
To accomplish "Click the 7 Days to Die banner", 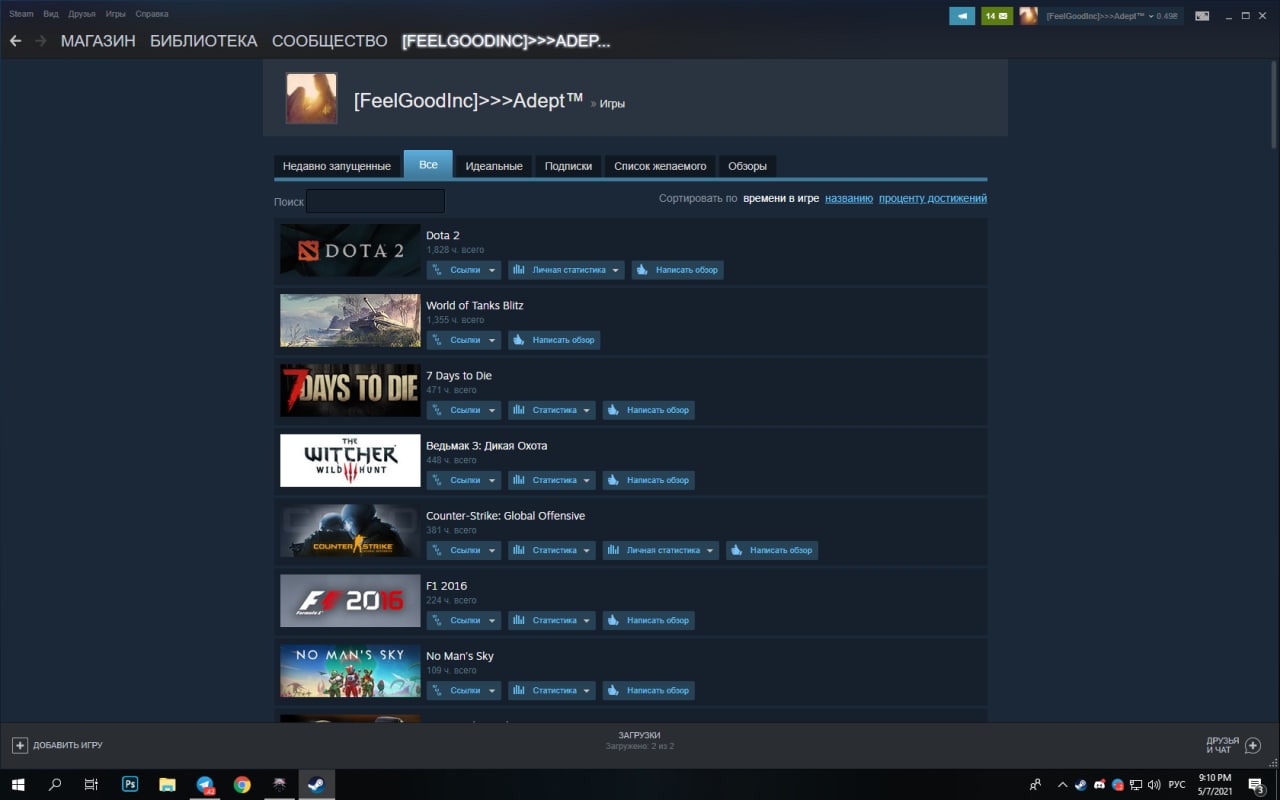I will 350,390.
